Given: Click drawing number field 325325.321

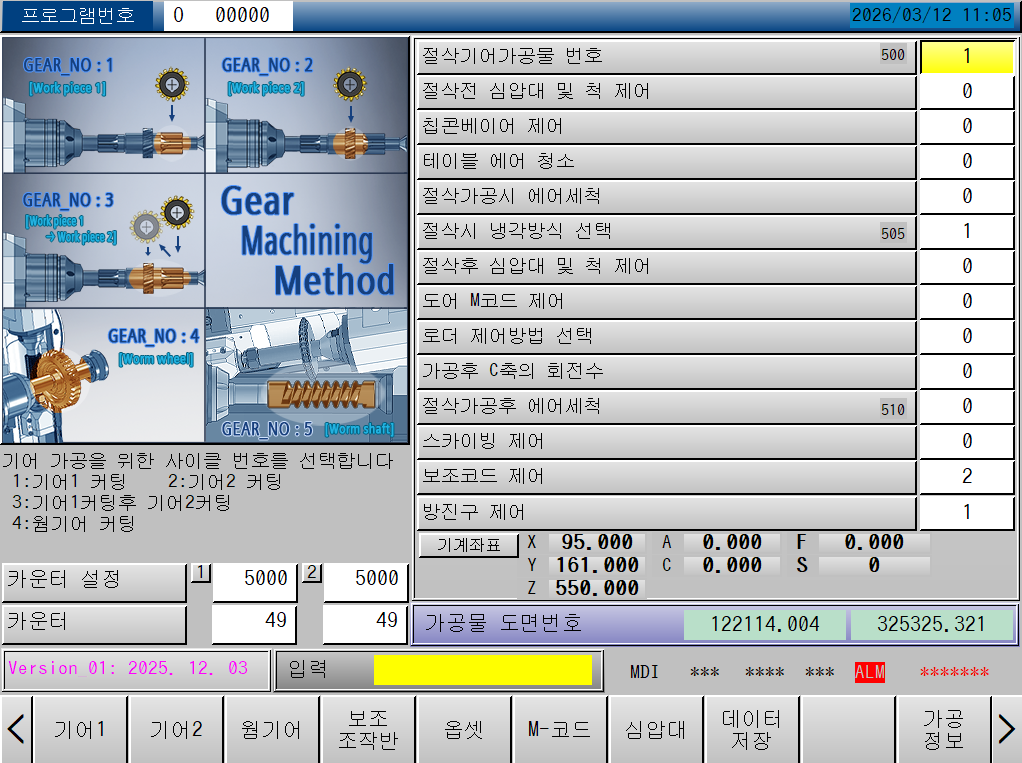Looking at the screenshot, I should pyautogui.click(x=932, y=624).
